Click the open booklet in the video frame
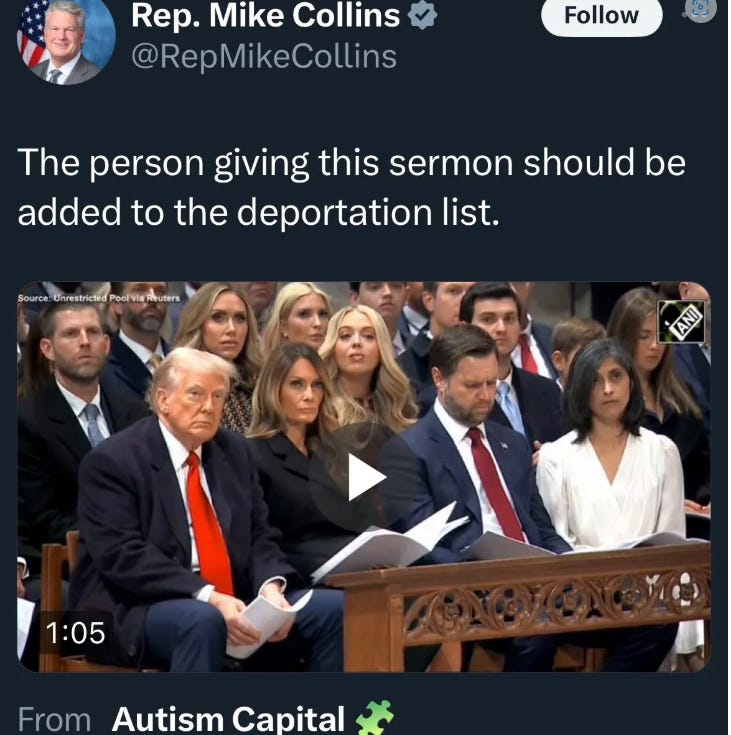Screen dimensions: 731x735 [390, 542]
